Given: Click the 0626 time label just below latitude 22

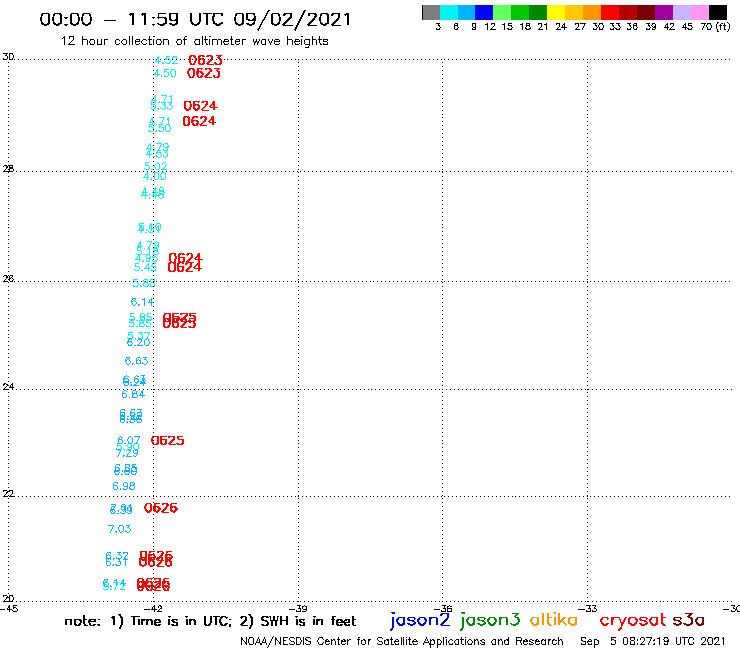Looking at the screenshot, I should [x=161, y=508].
